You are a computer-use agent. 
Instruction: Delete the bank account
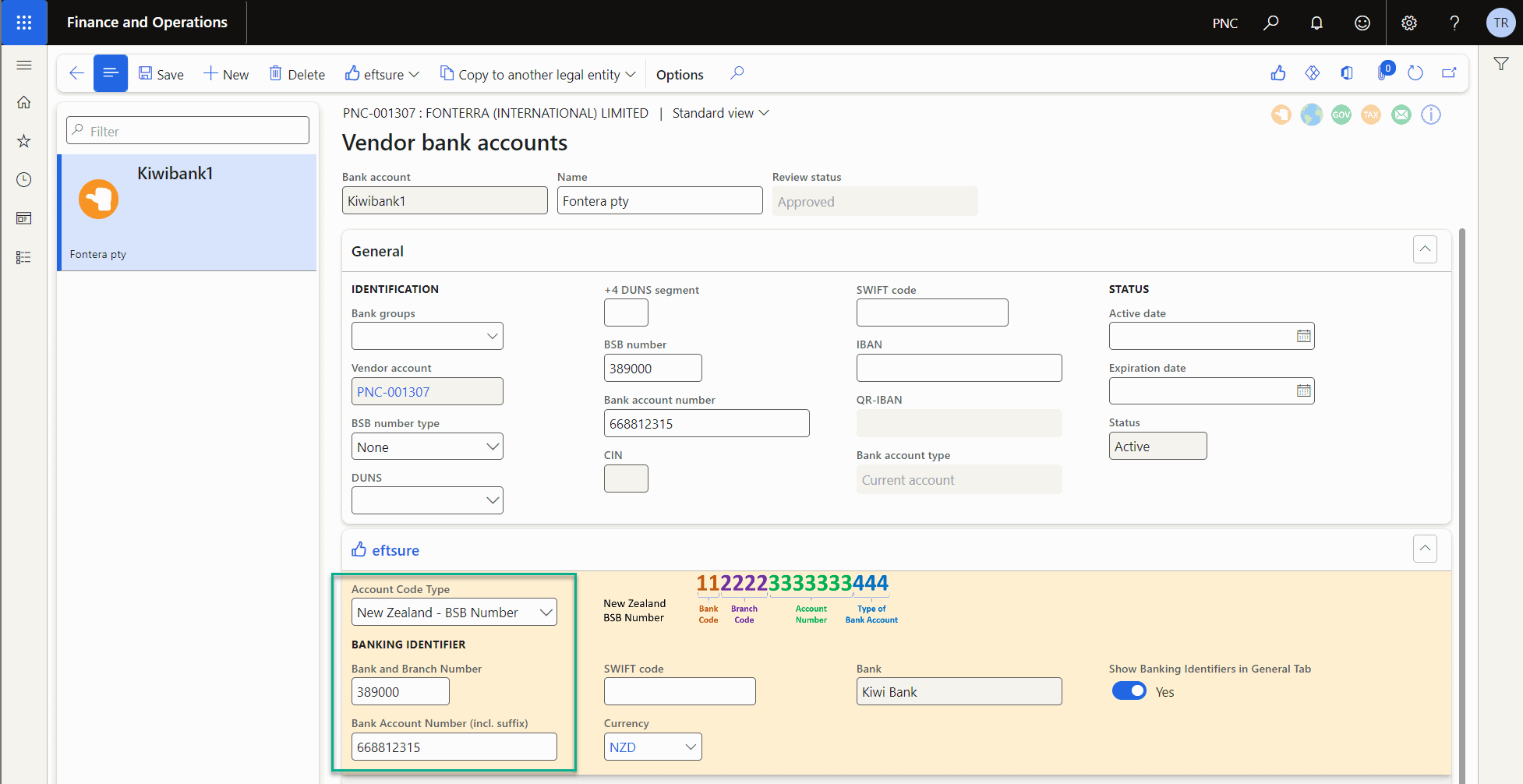point(297,74)
